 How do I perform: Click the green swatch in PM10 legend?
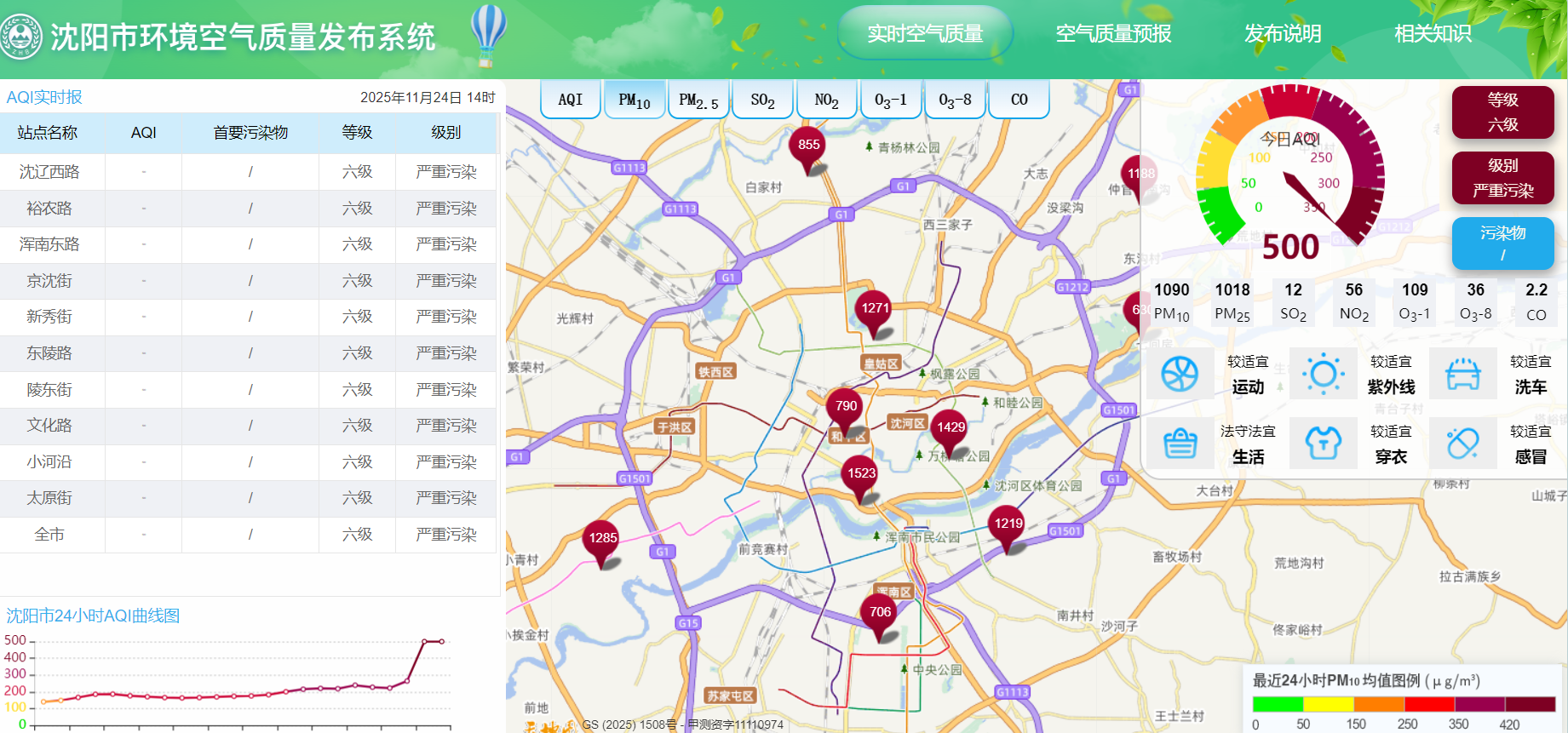click(x=1277, y=704)
